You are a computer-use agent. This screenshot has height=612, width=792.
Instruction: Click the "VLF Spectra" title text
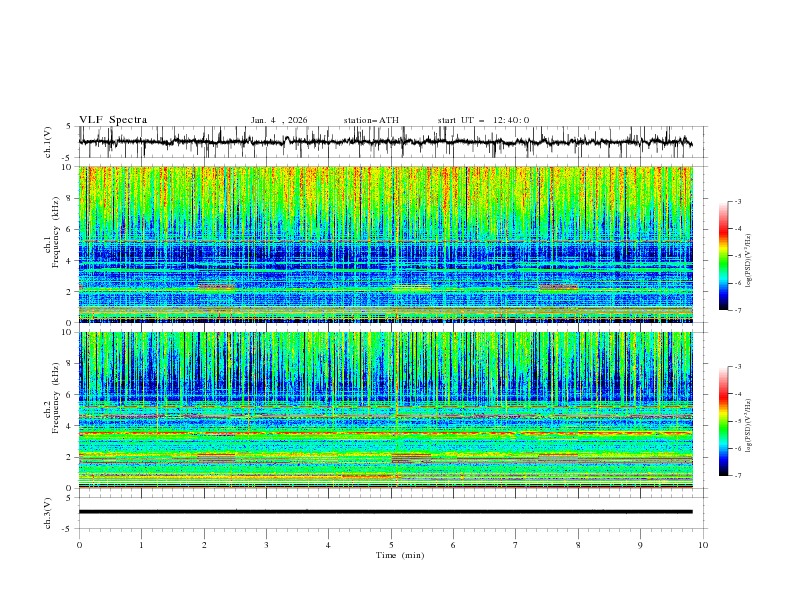point(113,120)
